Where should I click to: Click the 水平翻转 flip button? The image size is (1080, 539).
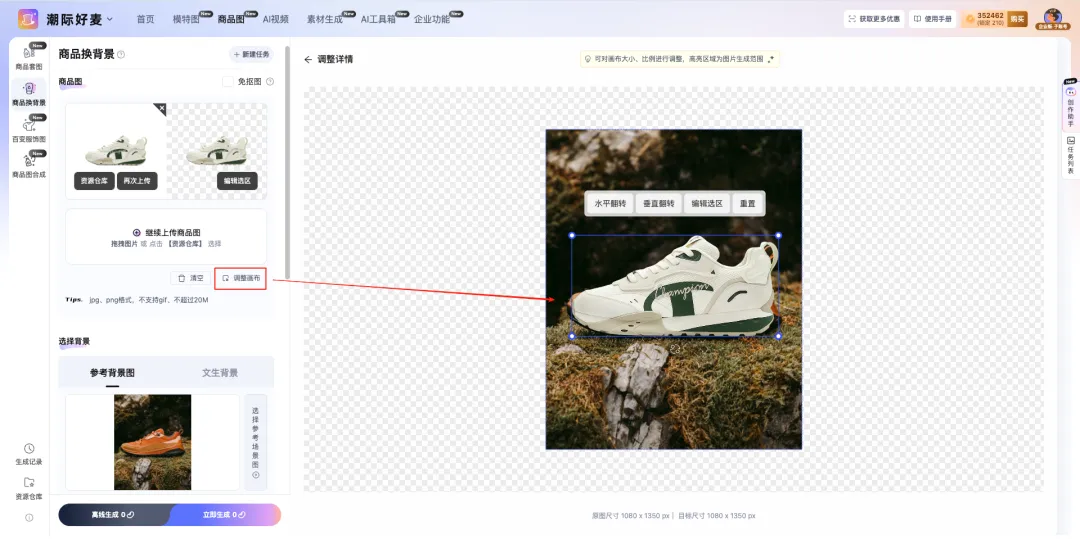[x=610, y=204]
